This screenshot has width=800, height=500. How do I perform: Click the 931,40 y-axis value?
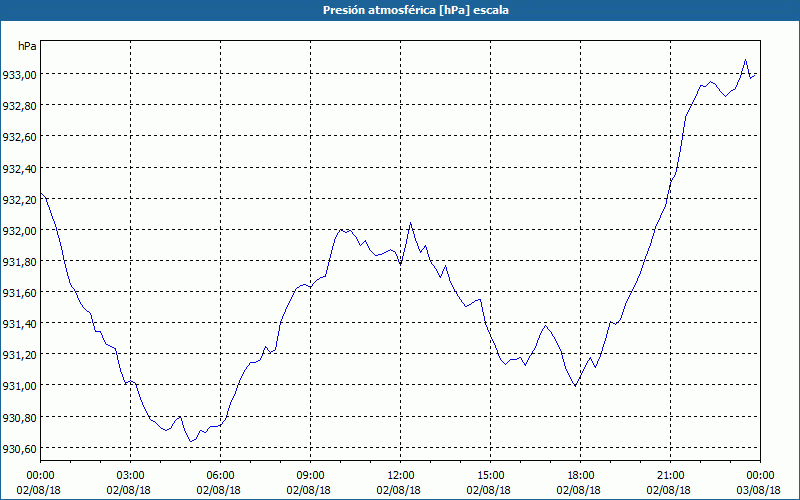19,324
